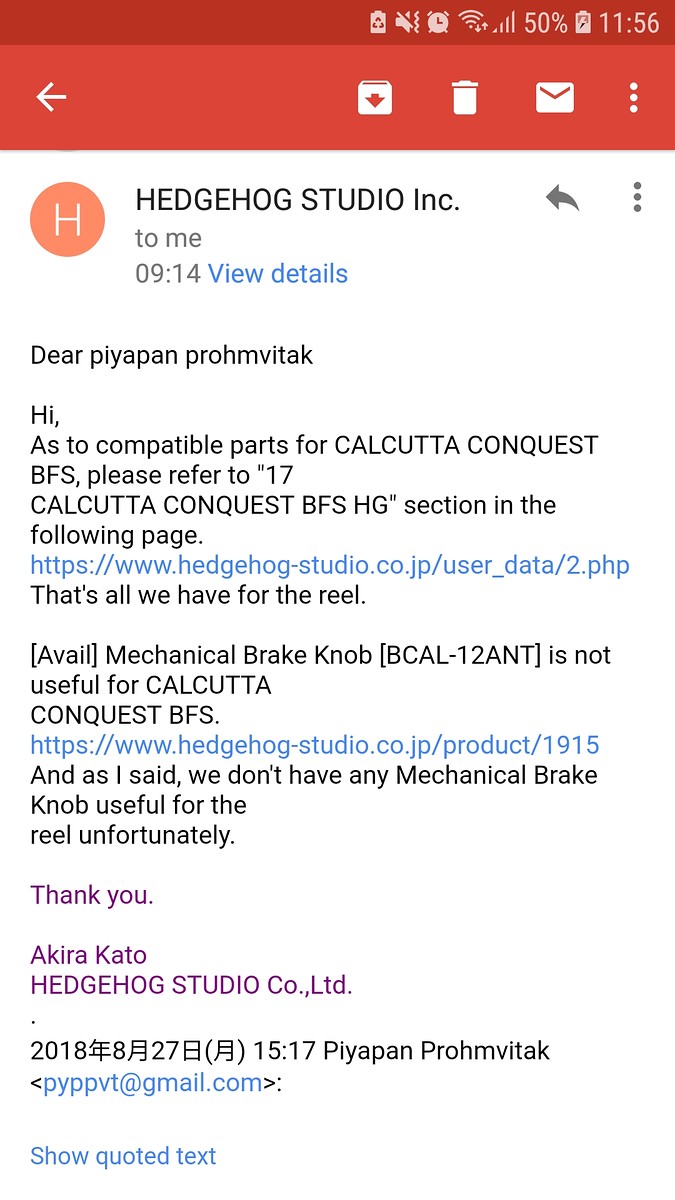Delete the email using the trash icon
The width and height of the screenshot is (675, 1200).
coord(465,97)
